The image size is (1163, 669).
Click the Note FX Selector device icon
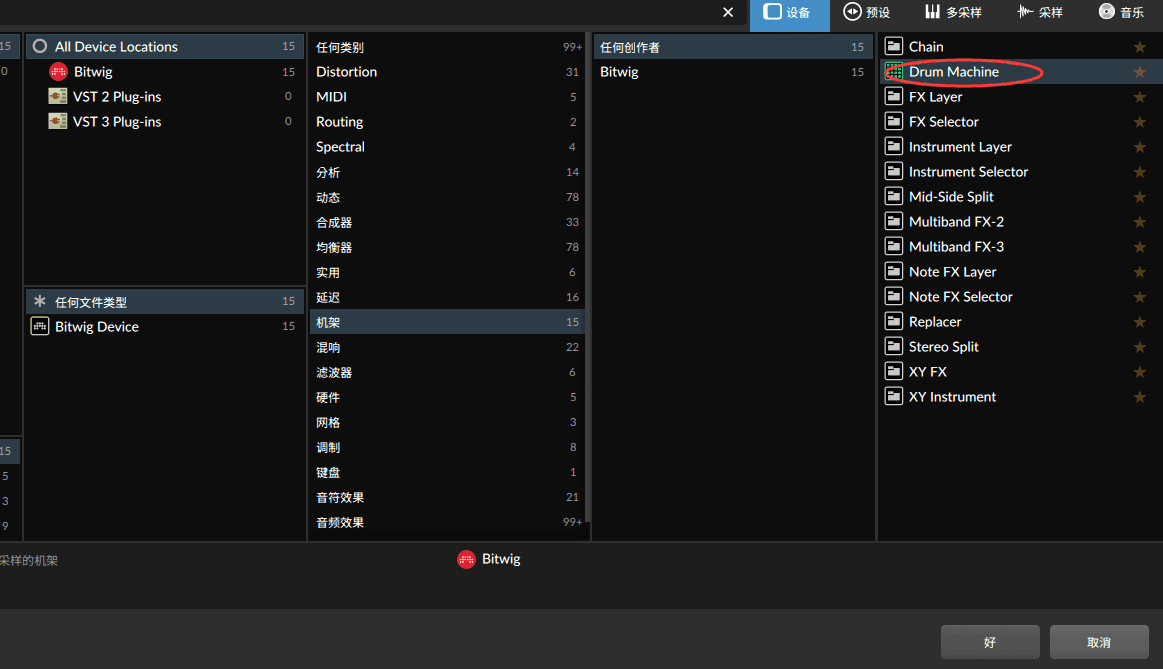click(x=894, y=296)
